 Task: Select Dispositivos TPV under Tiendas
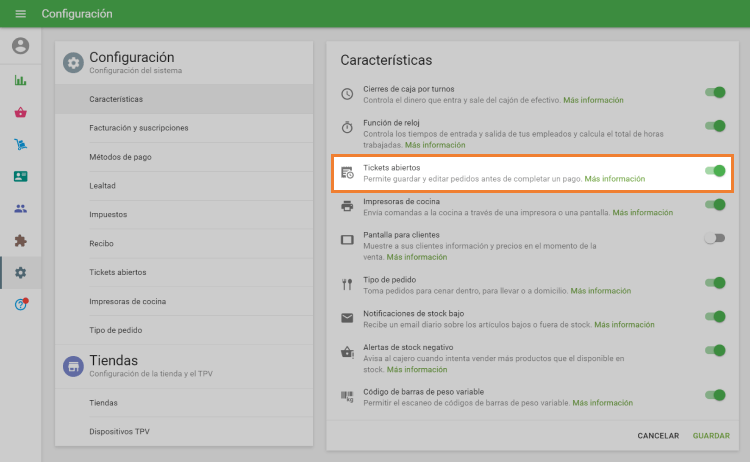click(x=117, y=431)
